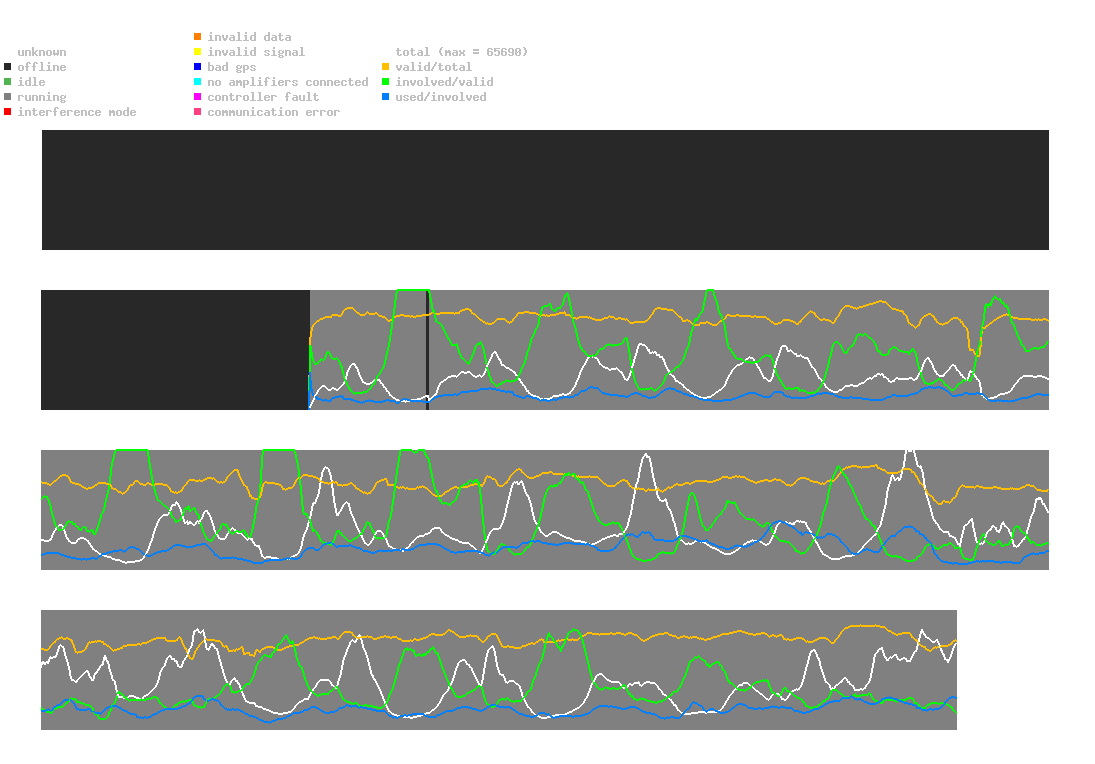Click the blue used/involved swatch
Screen dimensions: 1095x764
click(385, 97)
